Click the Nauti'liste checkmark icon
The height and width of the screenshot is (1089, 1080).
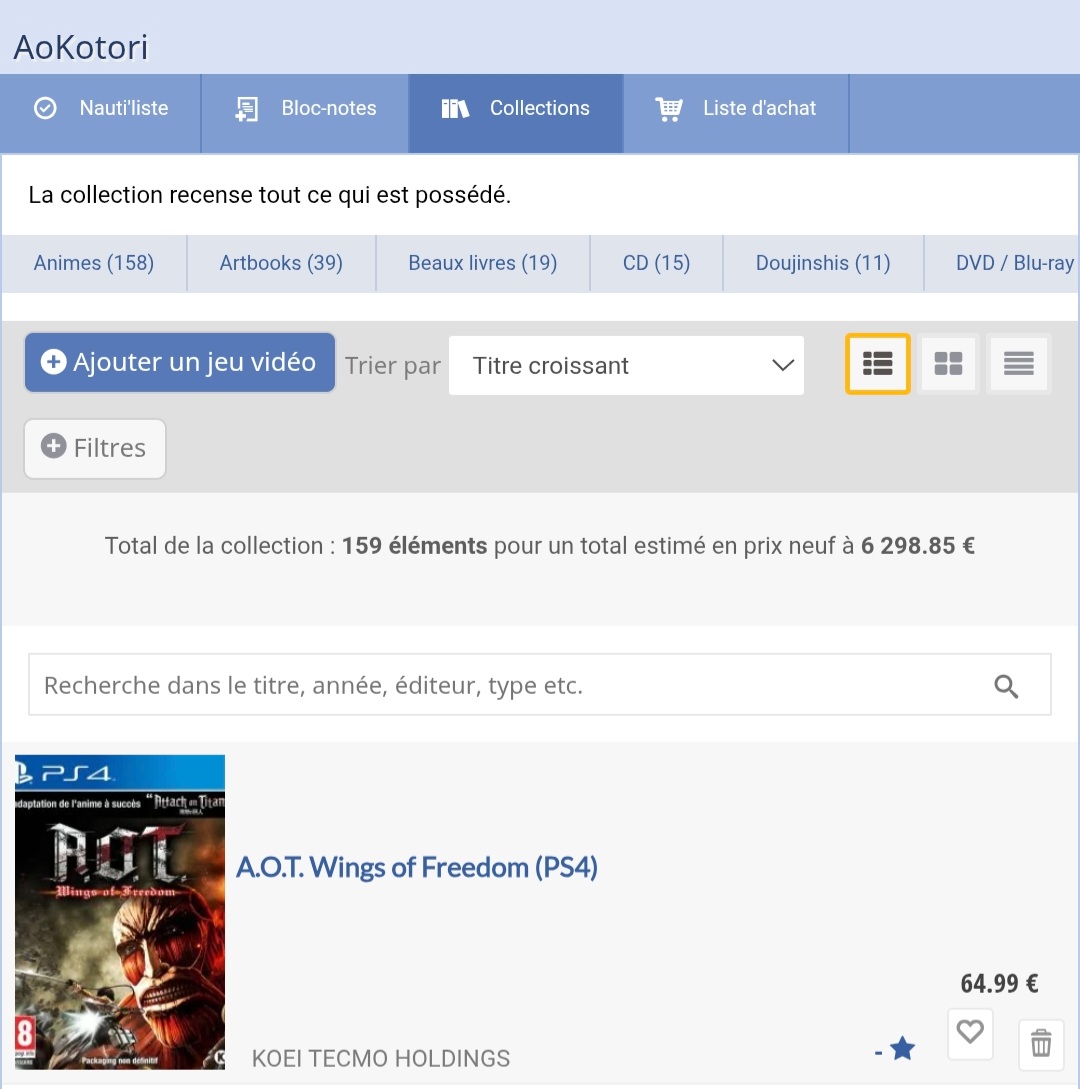[45, 108]
